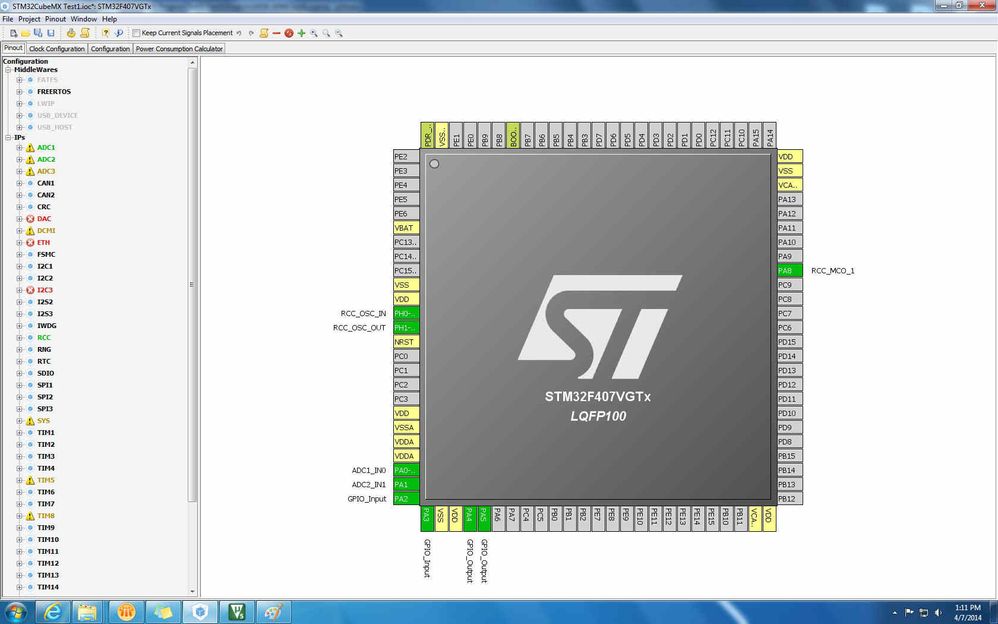Open the Project menu
This screenshot has width=998, height=624.
point(29,19)
